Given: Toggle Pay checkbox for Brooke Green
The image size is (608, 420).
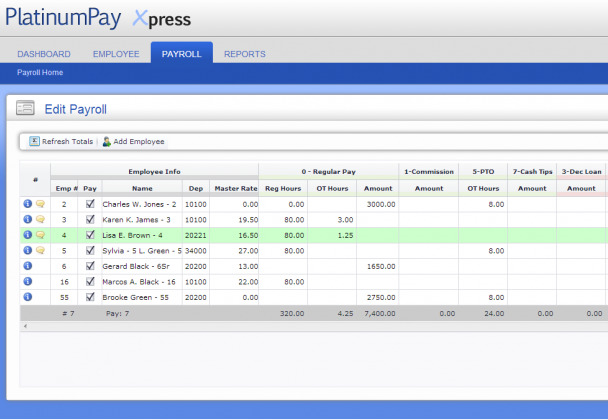Looking at the screenshot, I should pos(90,297).
